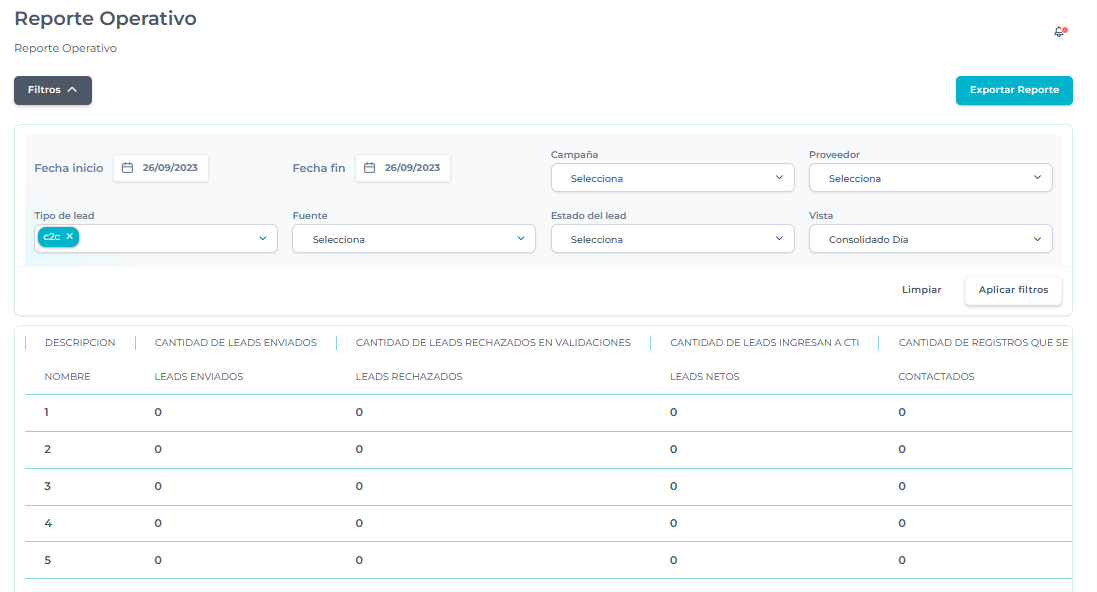Click Aplicar filtros button

[1013, 289]
